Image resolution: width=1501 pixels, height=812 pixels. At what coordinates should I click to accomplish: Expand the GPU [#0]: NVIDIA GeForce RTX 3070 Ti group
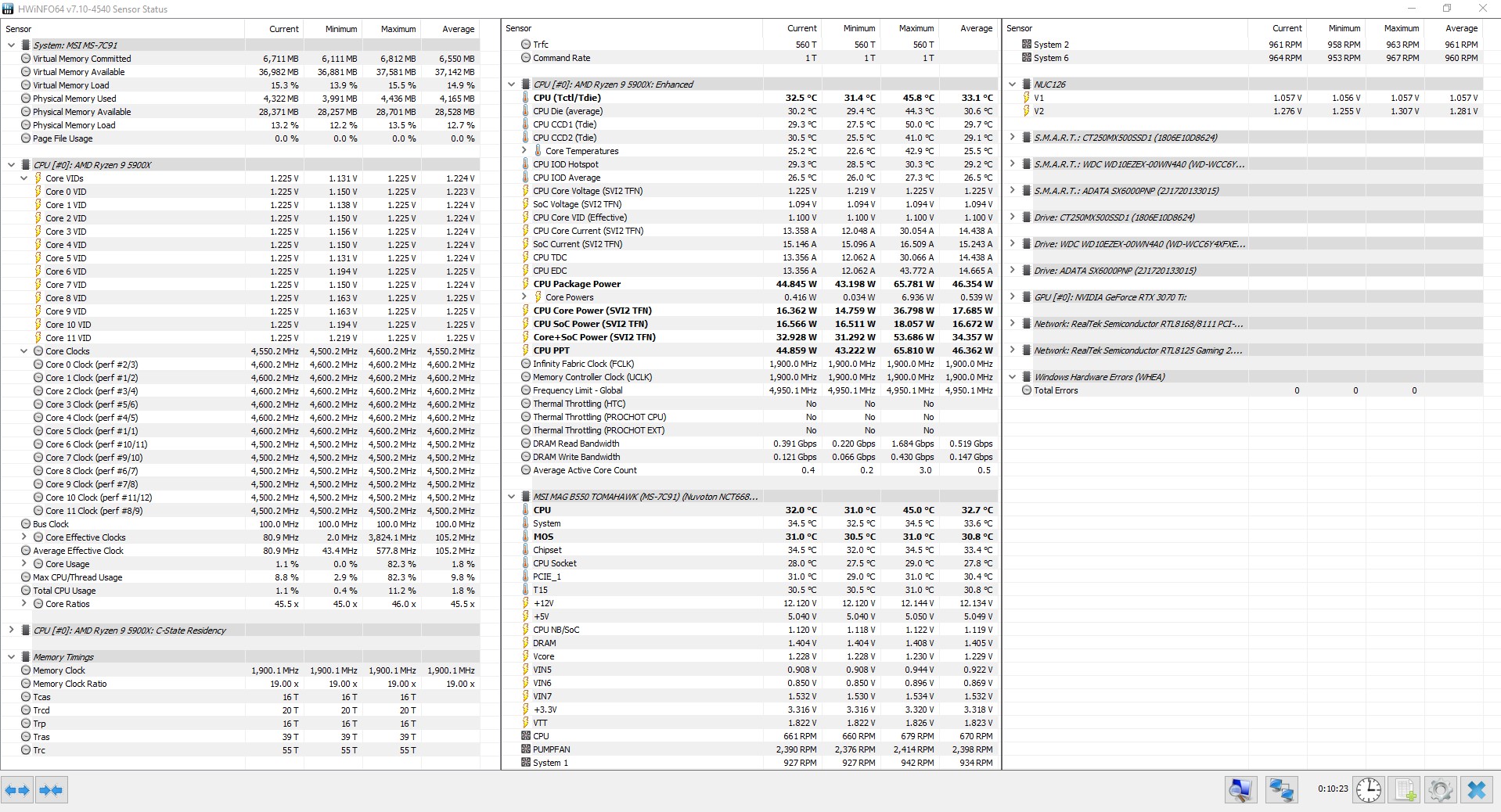(x=1012, y=297)
